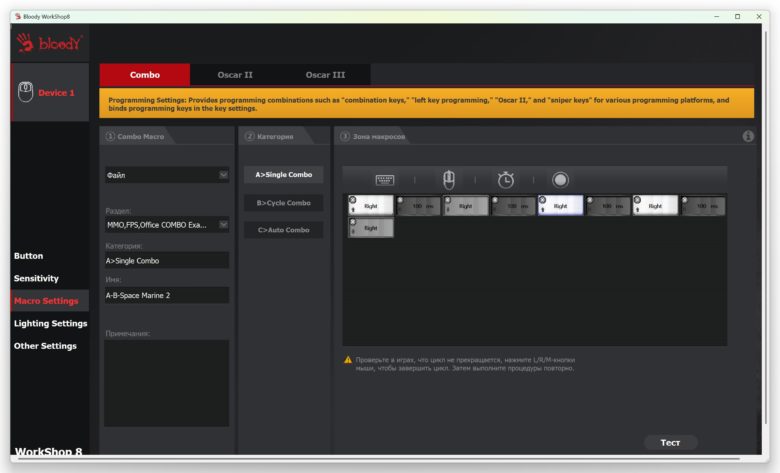Click the Bloody logo
Viewport: 780px width, 473px height.
point(49,43)
